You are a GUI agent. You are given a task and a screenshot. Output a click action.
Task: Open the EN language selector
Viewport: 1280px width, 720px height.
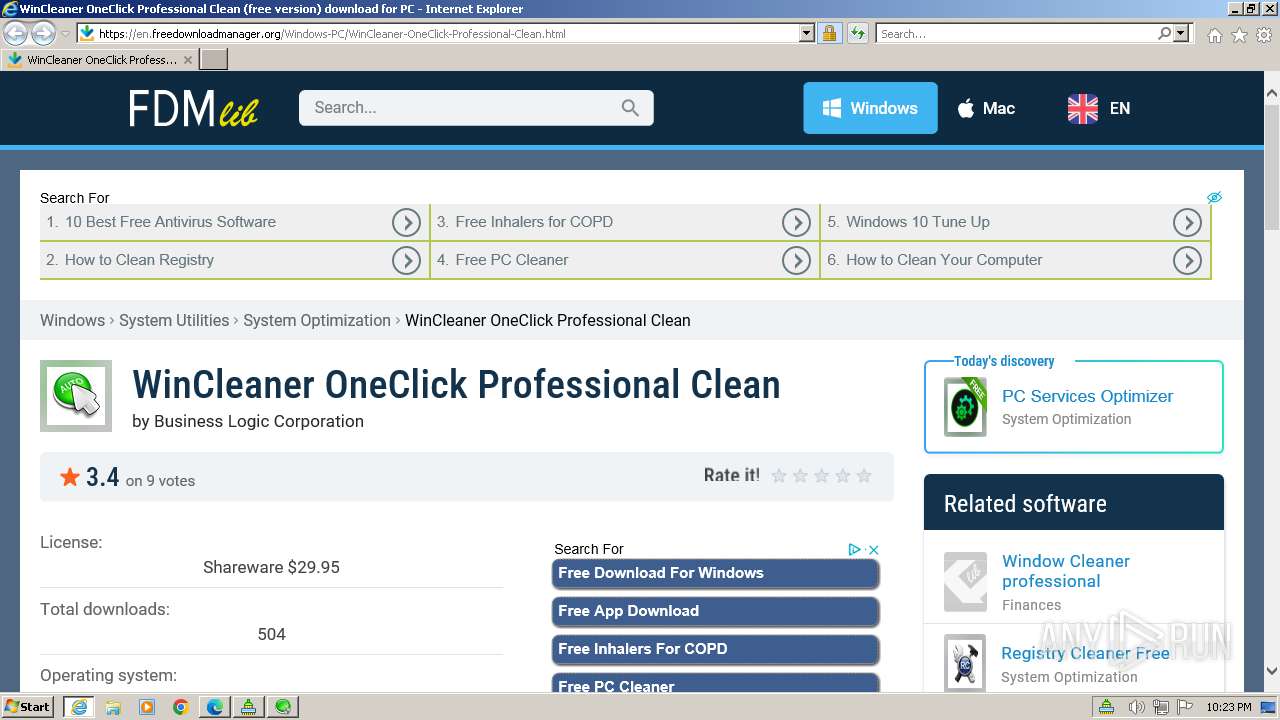[1099, 108]
